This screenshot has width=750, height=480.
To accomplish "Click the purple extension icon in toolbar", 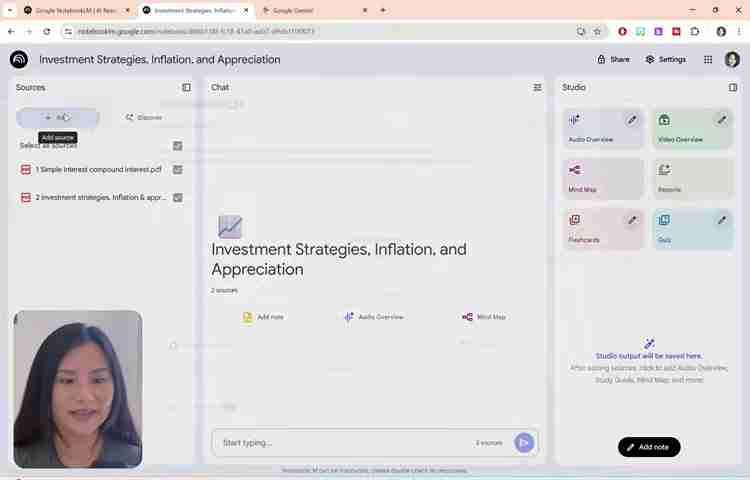I will tap(659, 32).
